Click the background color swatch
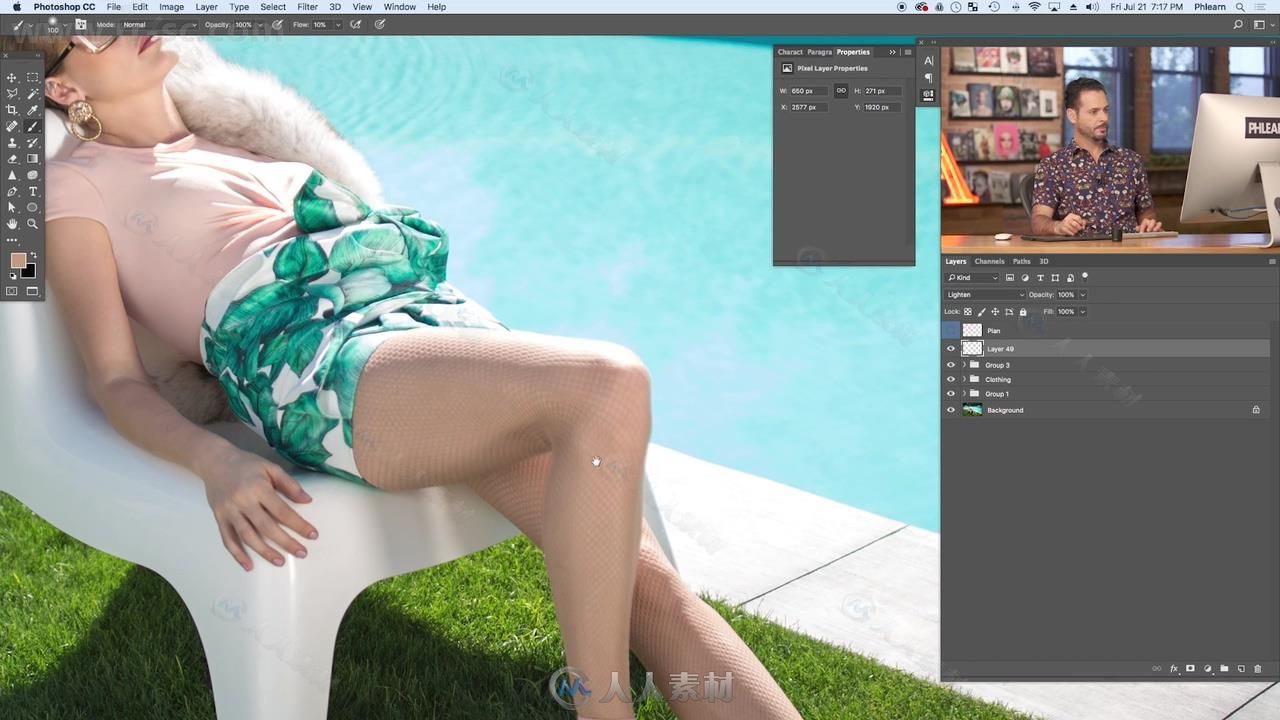This screenshot has height=720, width=1280. point(29,271)
